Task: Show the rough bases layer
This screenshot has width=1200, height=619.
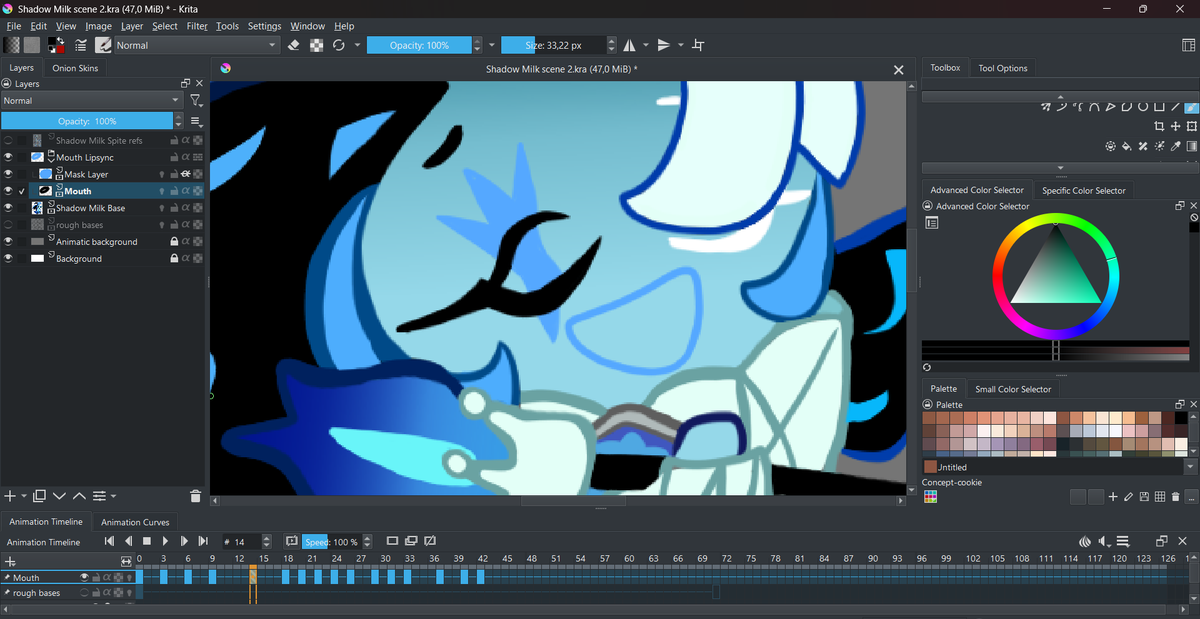Action: pos(8,225)
